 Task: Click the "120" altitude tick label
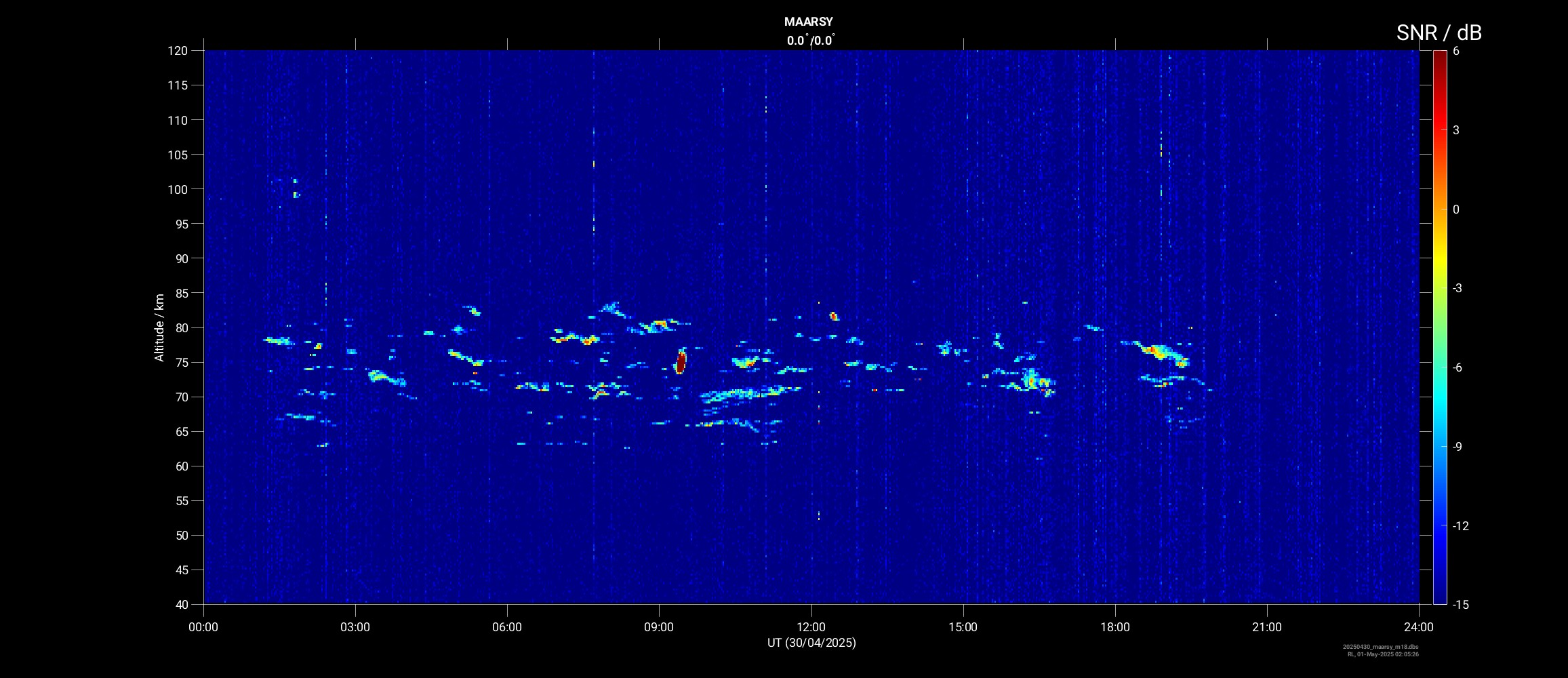pyautogui.click(x=177, y=51)
